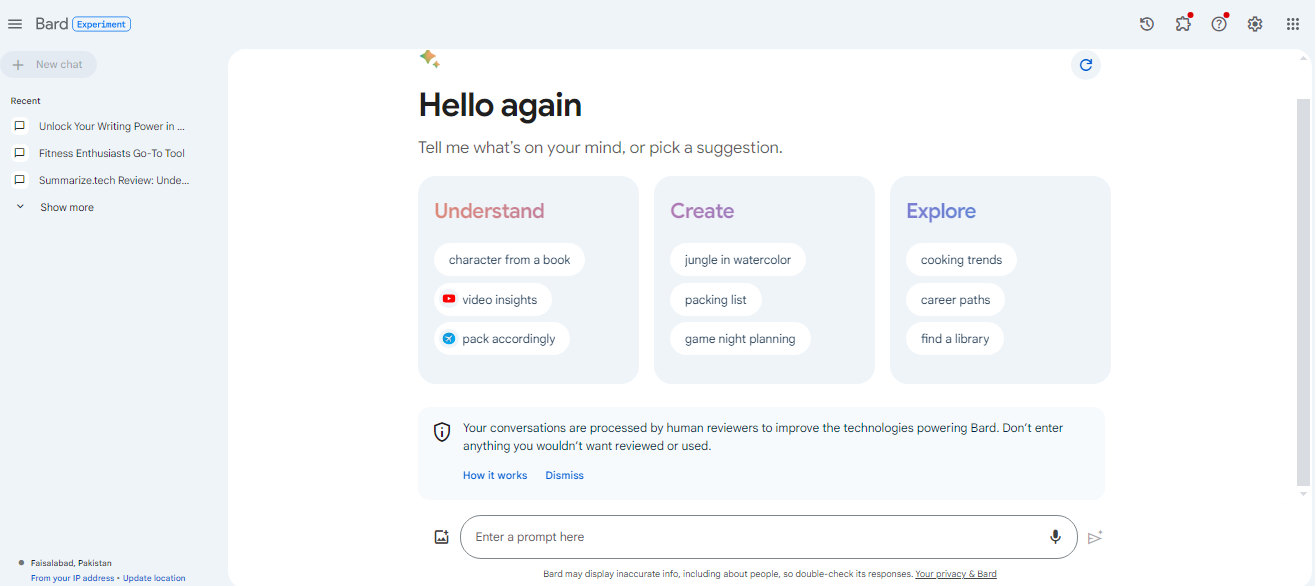This screenshot has width=1315, height=586.
Task: Open the How it works link
Action: (x=495, y=475)
